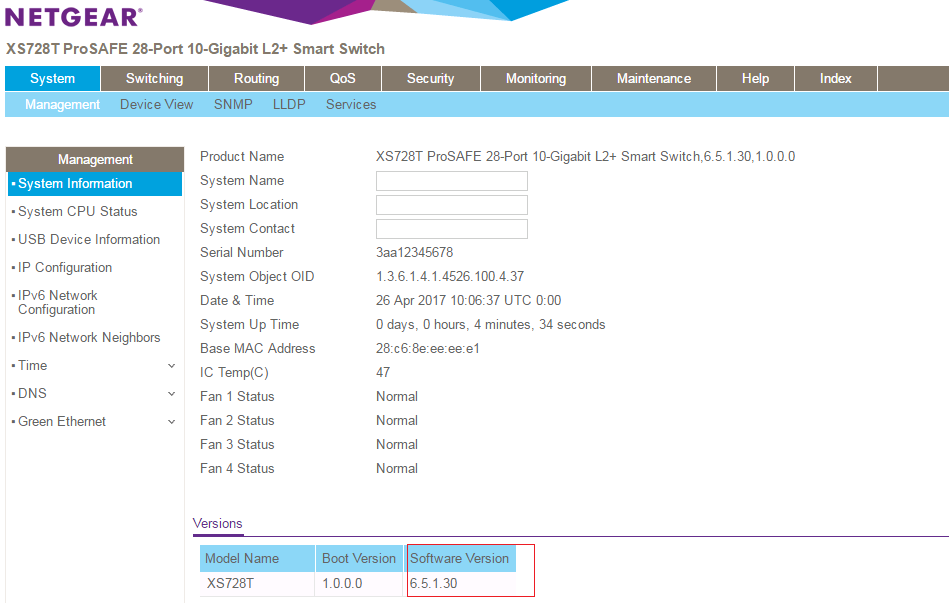Open IPv6 Network Configuration page
949x603 pixels.
point(57,303)
